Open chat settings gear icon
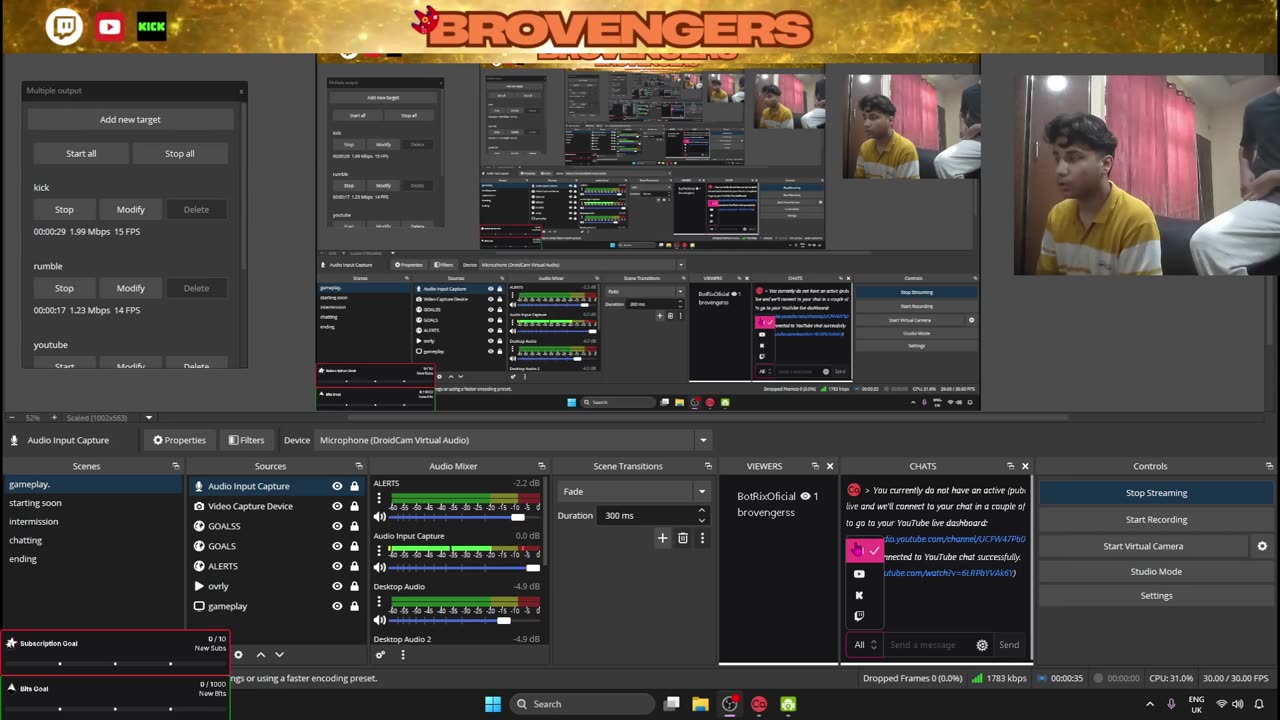 [x=982, y=645]
